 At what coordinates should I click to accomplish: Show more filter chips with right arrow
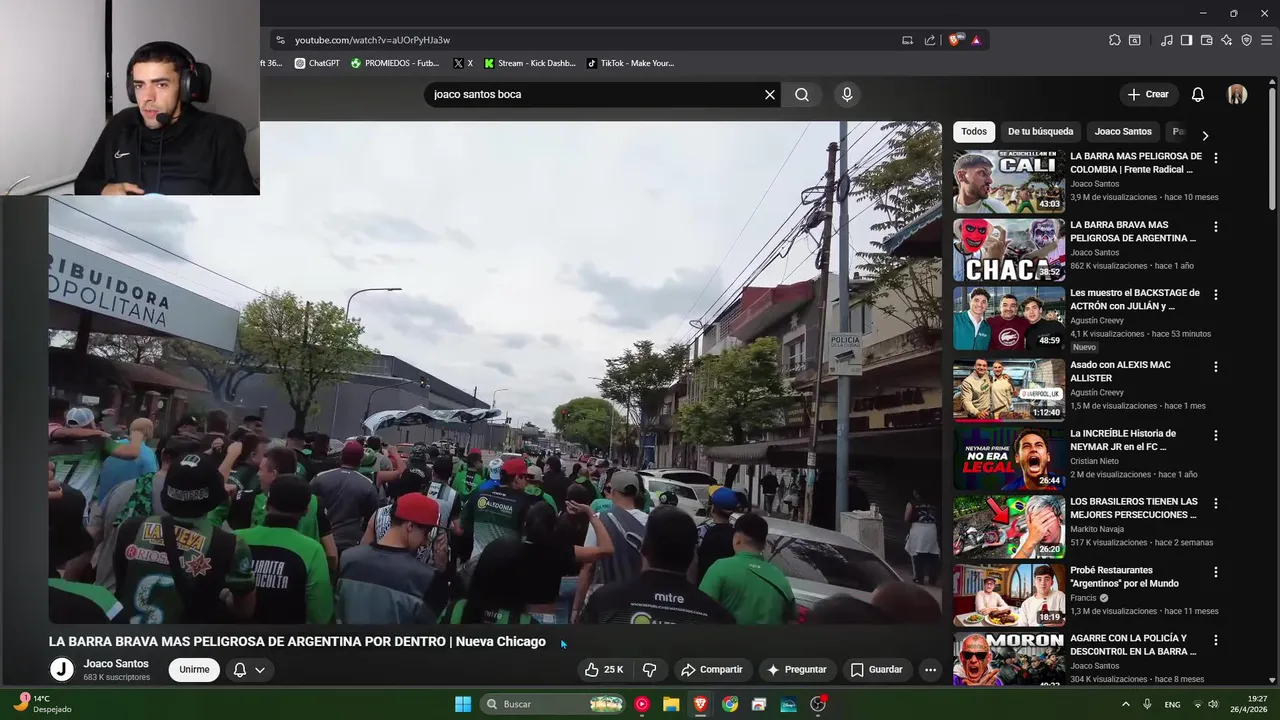click(1205, 135)
